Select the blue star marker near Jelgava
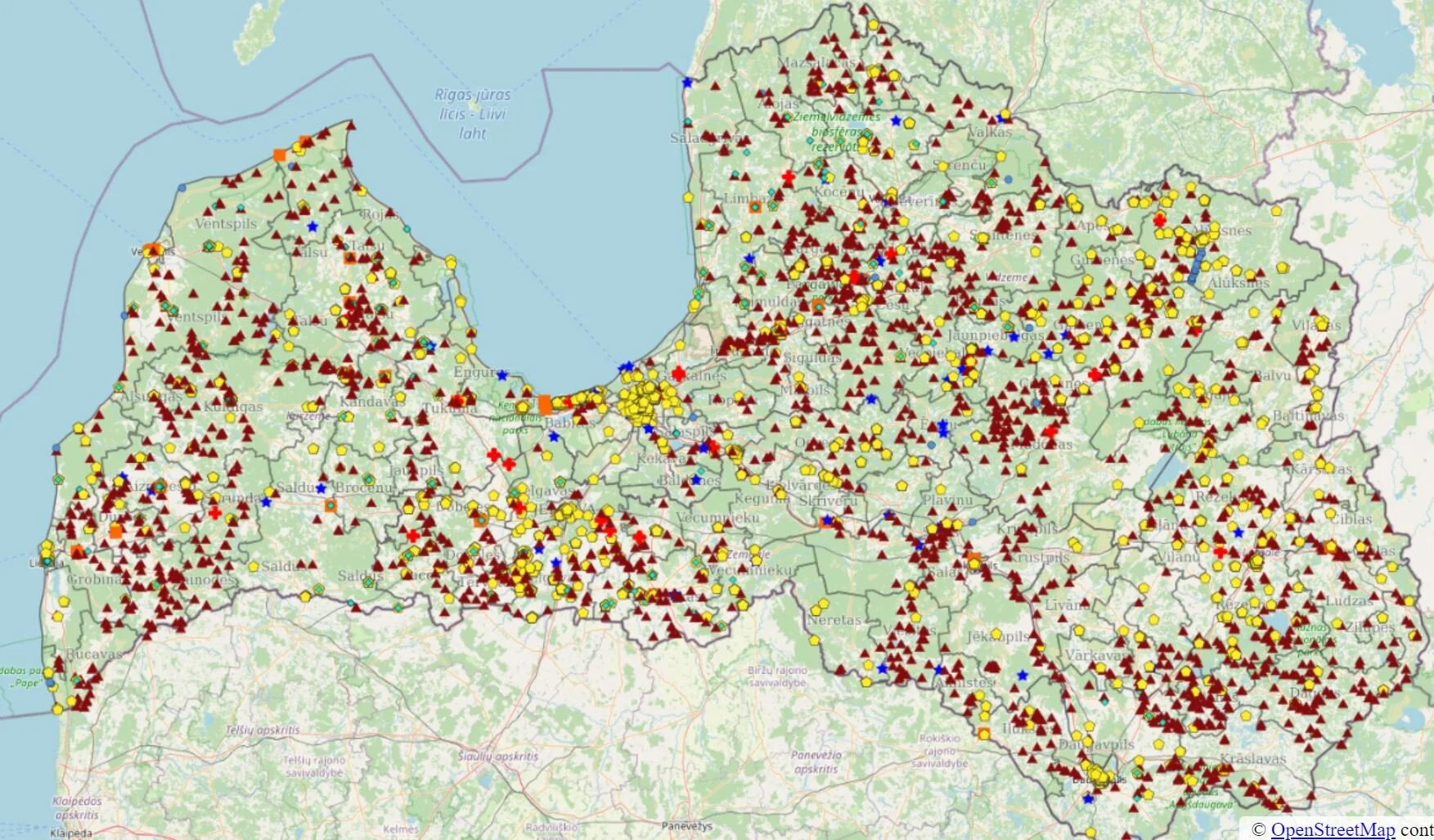 pos(539,551)
